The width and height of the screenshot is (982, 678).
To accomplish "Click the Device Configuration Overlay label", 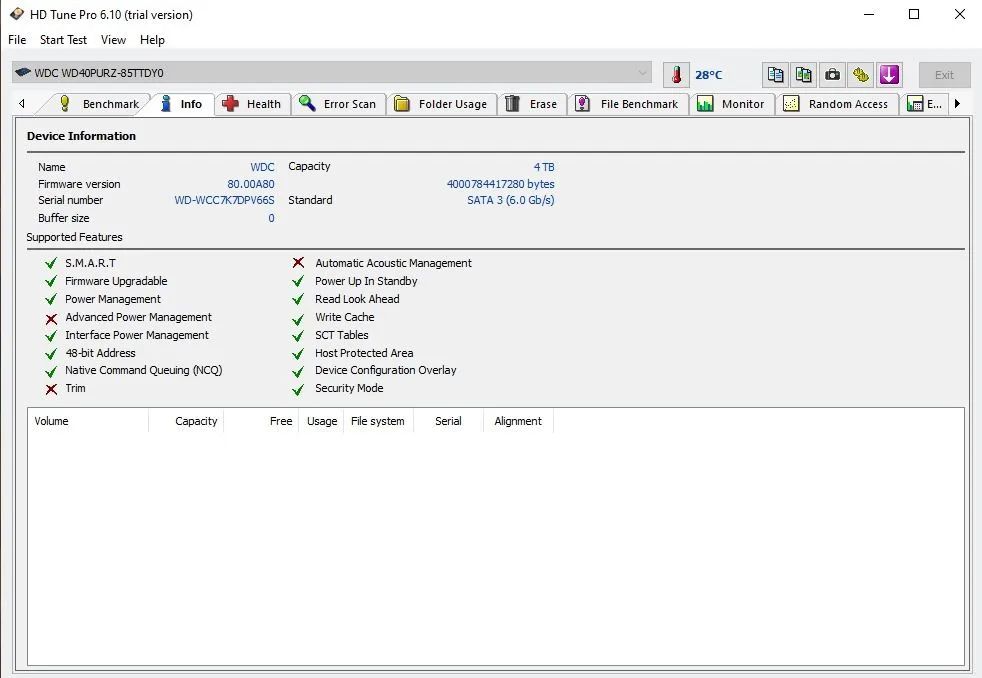I will 386,370.
